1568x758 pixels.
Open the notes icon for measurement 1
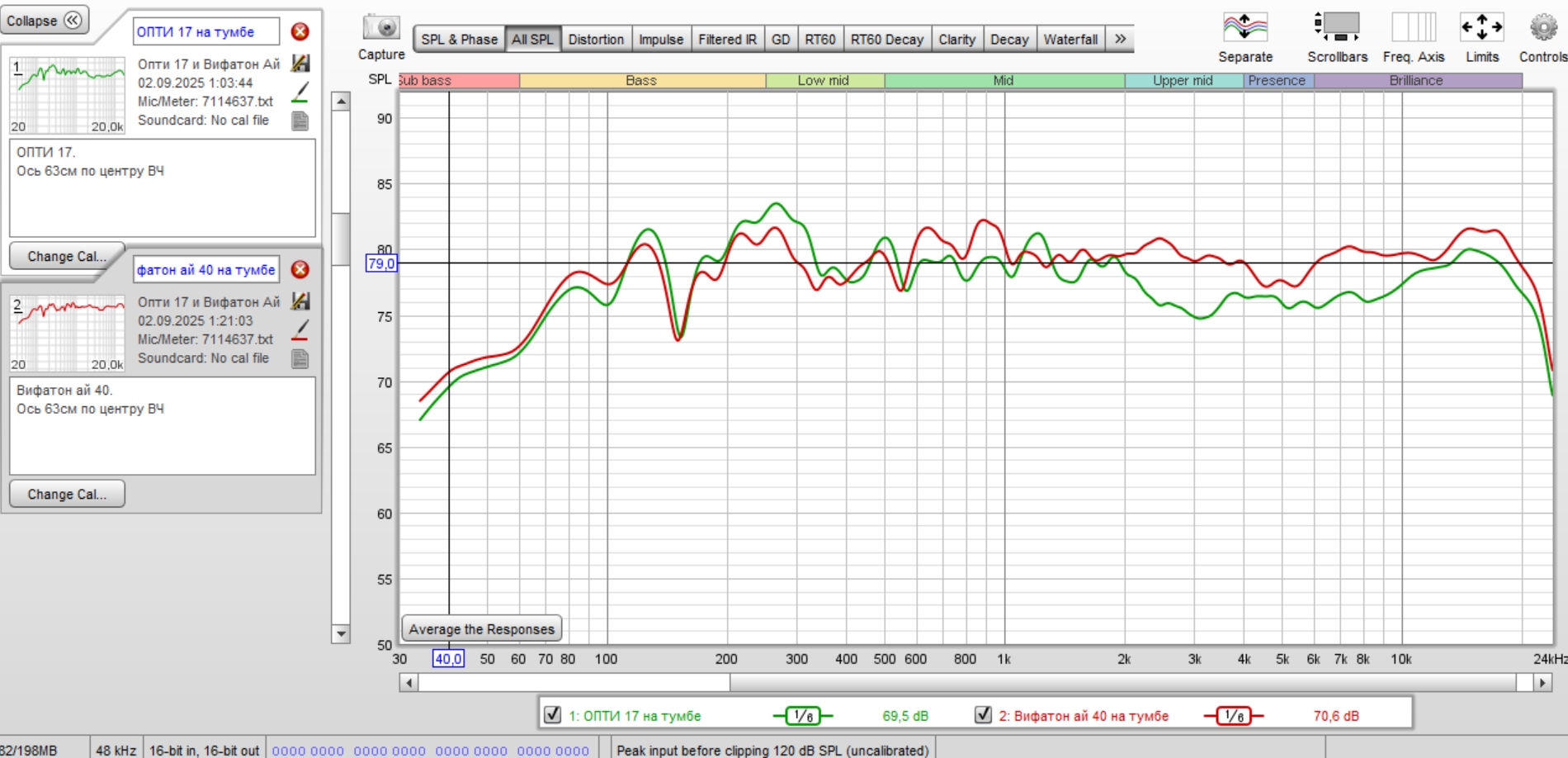click(300, 121)
